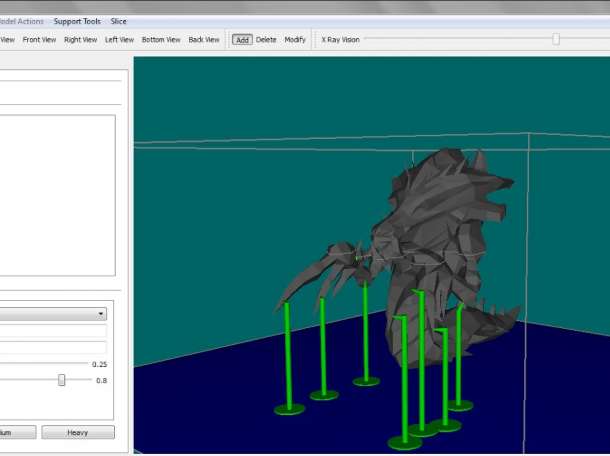Activate the Add support mode
610x456 pixels.
[242, 40]
